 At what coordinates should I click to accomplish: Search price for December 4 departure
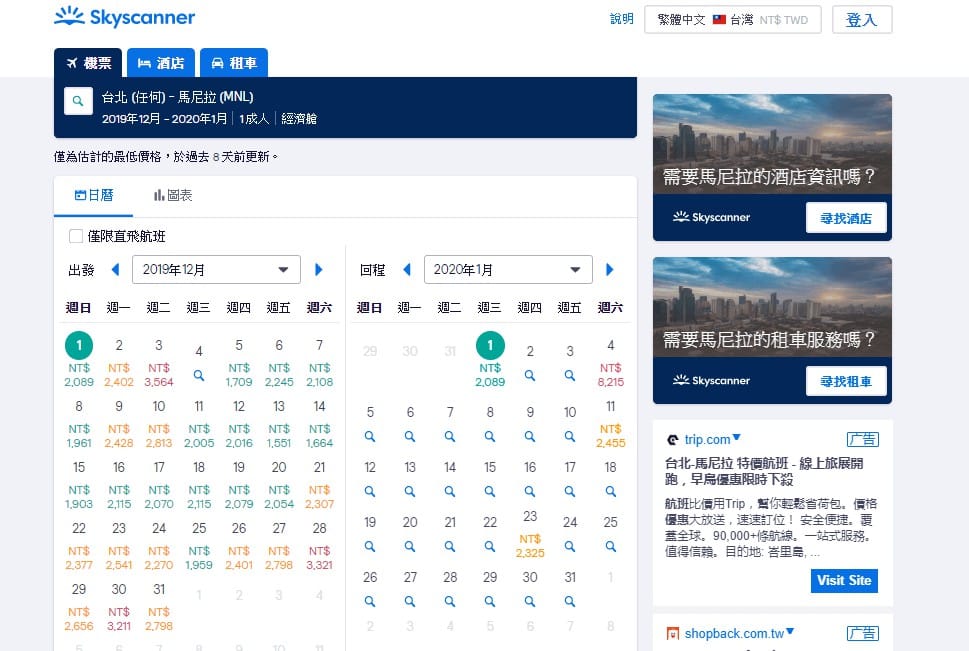[198, 375]
